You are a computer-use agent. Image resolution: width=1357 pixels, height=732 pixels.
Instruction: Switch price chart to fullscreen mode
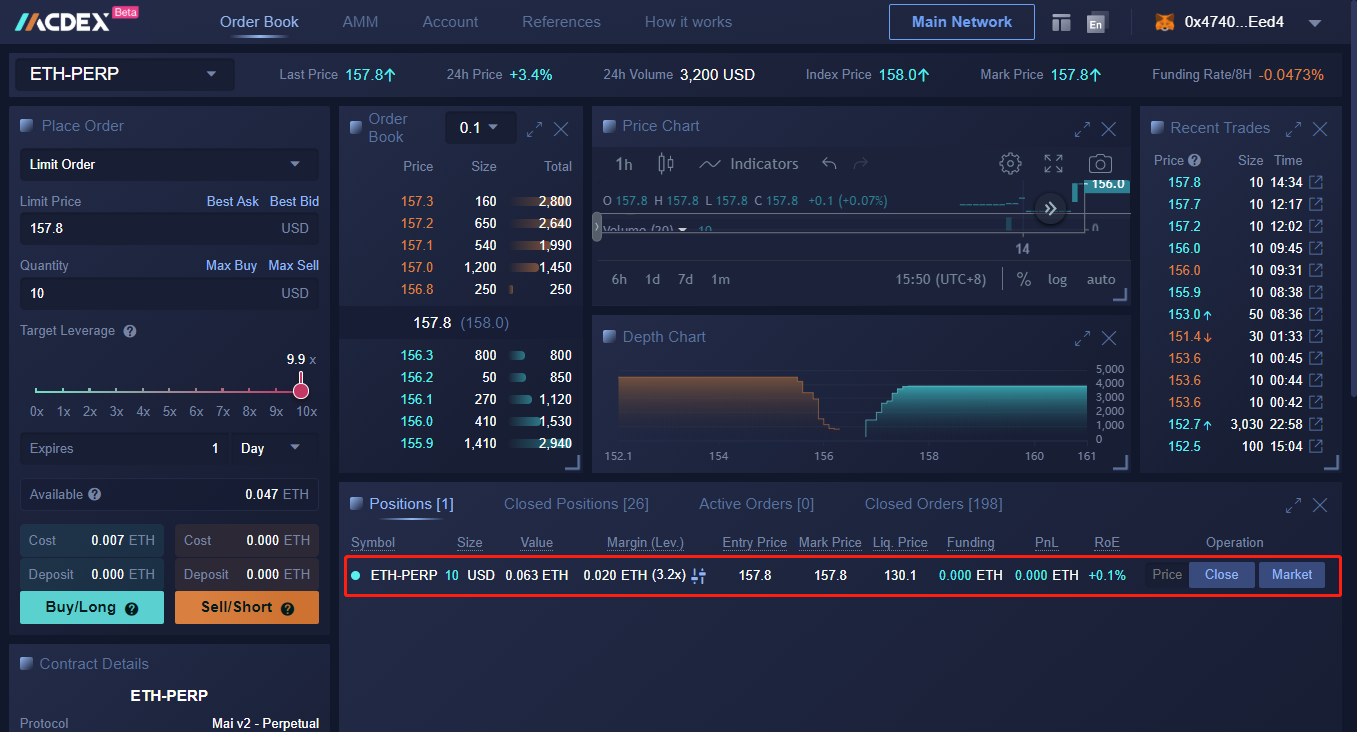[1053, 164]
